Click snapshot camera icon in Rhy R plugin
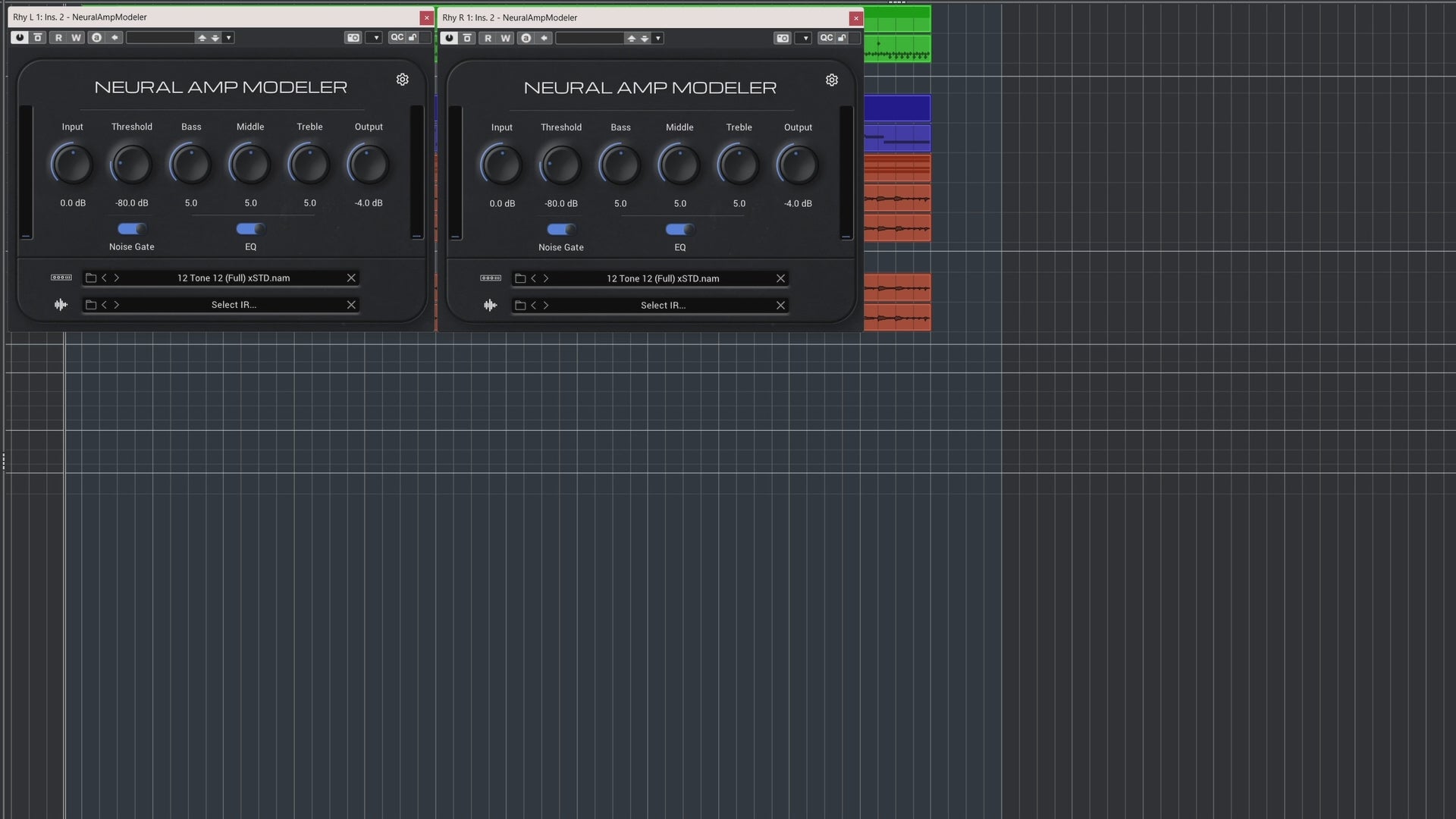Viewport: 1456px width, 819px height. (783, 38)
